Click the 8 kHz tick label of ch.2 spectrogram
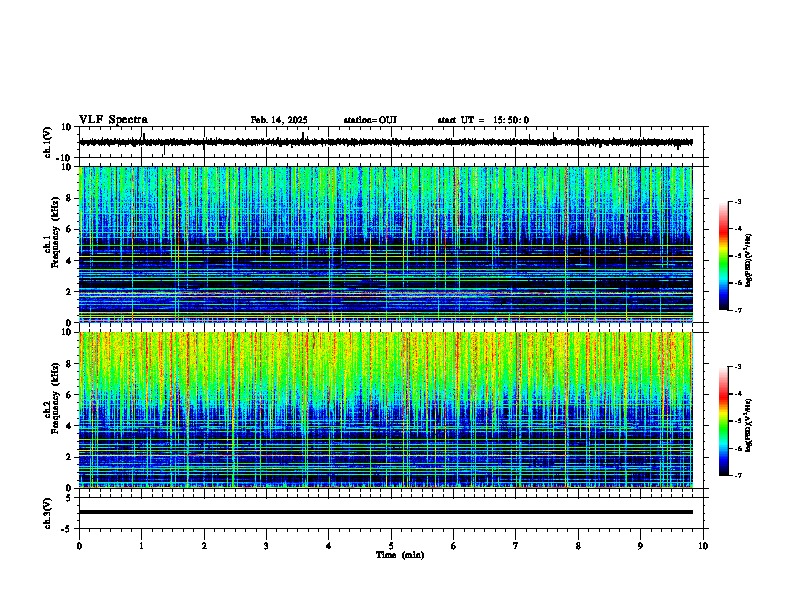Screen dimensions: 792x612 click(x=69, y=364)
